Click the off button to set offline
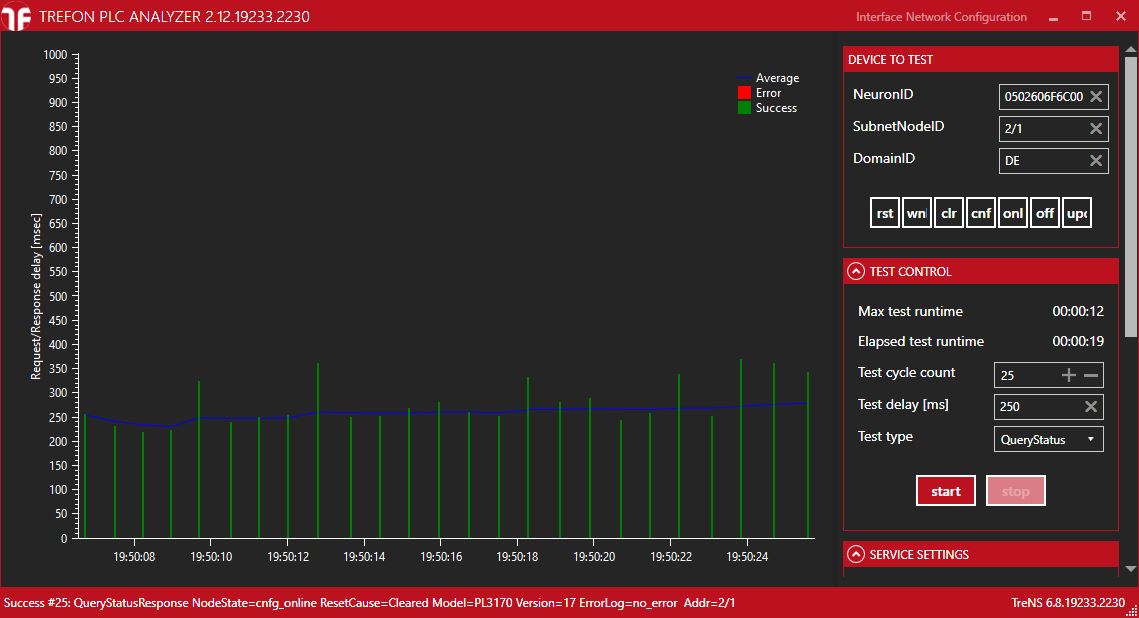 (1045, 213)
